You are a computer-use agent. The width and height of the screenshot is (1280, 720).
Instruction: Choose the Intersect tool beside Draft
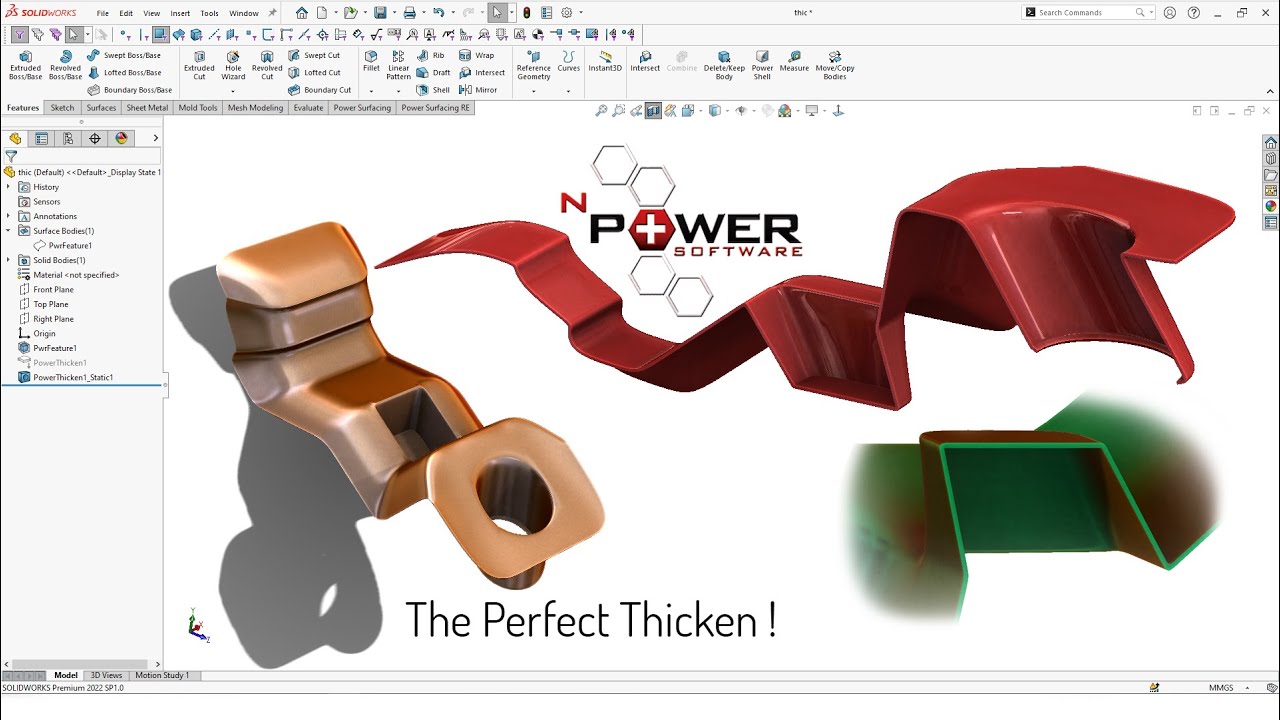click(482, 72)
